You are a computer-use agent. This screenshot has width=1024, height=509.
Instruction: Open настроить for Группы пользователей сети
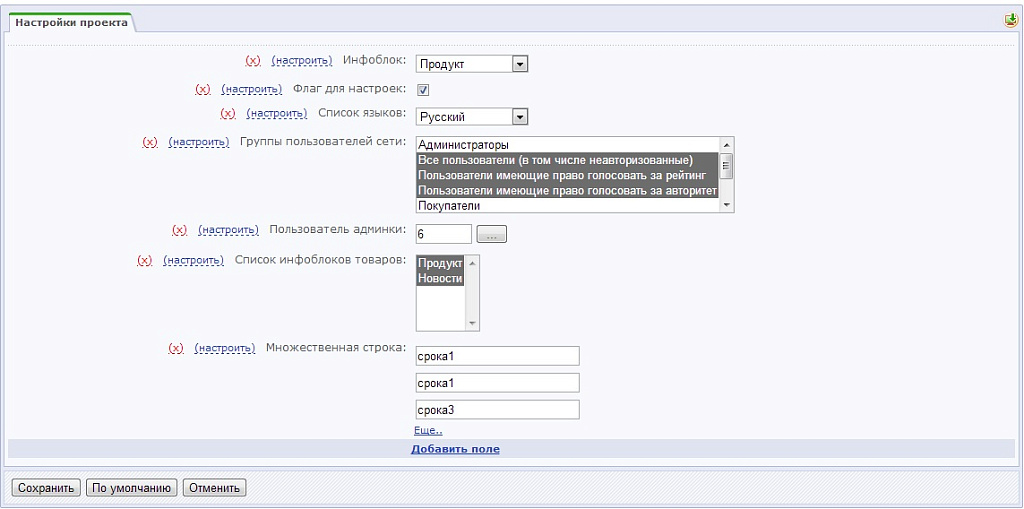pos(199,142)
